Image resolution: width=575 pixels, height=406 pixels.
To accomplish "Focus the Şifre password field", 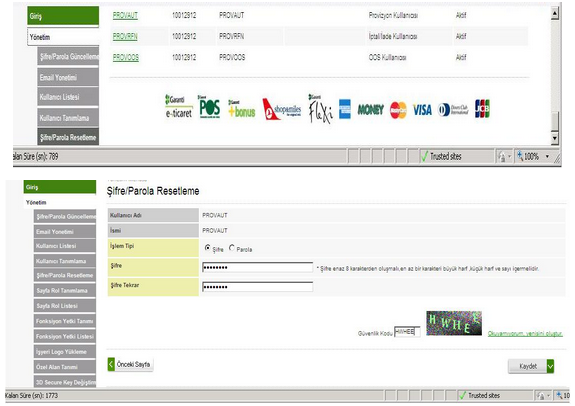I will coord(257,267).
